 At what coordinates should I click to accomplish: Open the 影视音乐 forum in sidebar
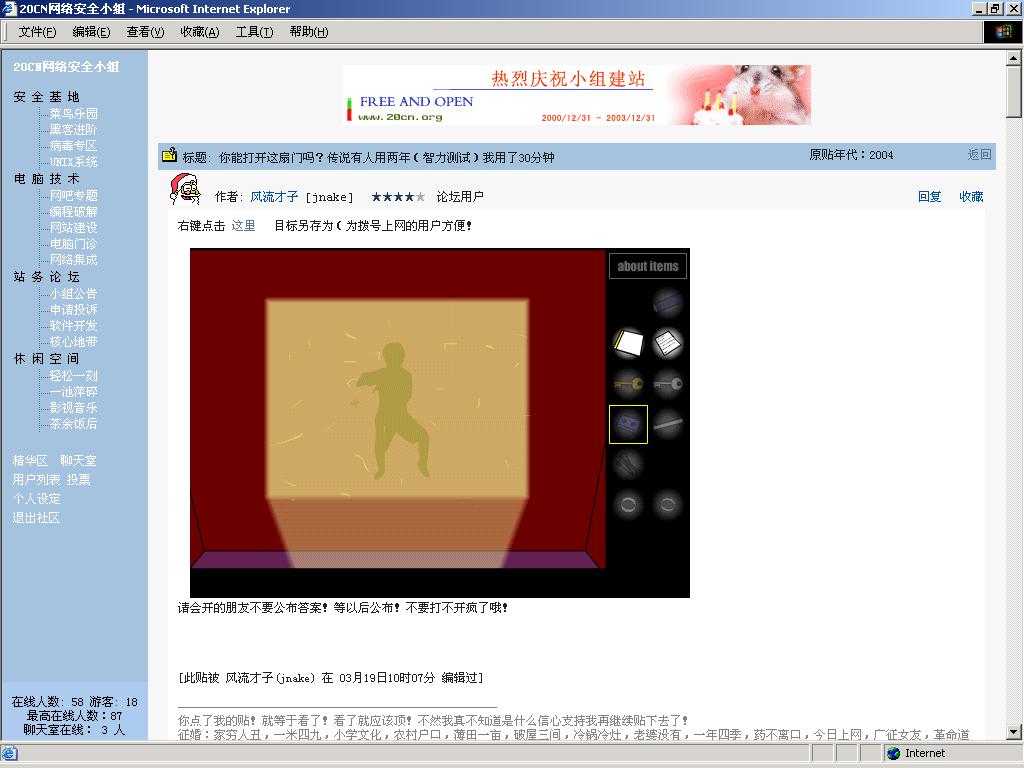[x=74, y=408]
